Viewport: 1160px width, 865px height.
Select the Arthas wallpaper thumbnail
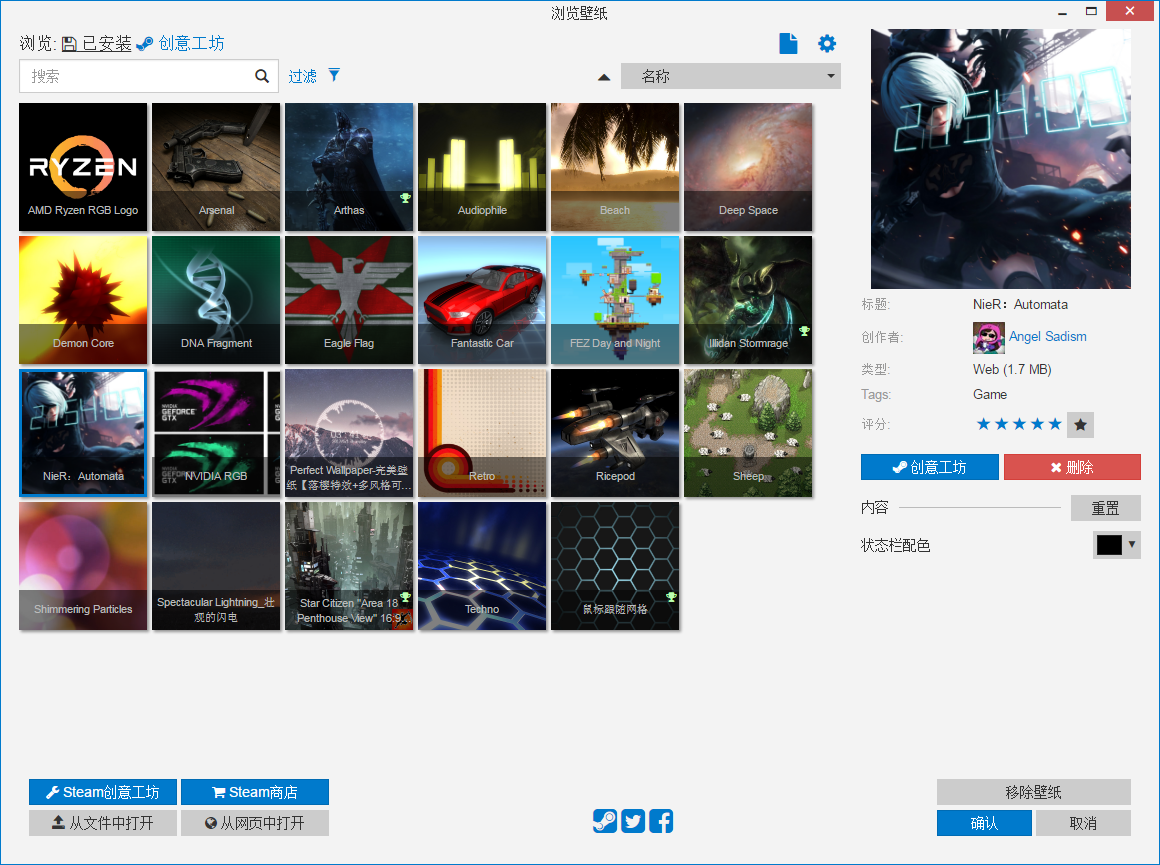click(x=349, y=167)
